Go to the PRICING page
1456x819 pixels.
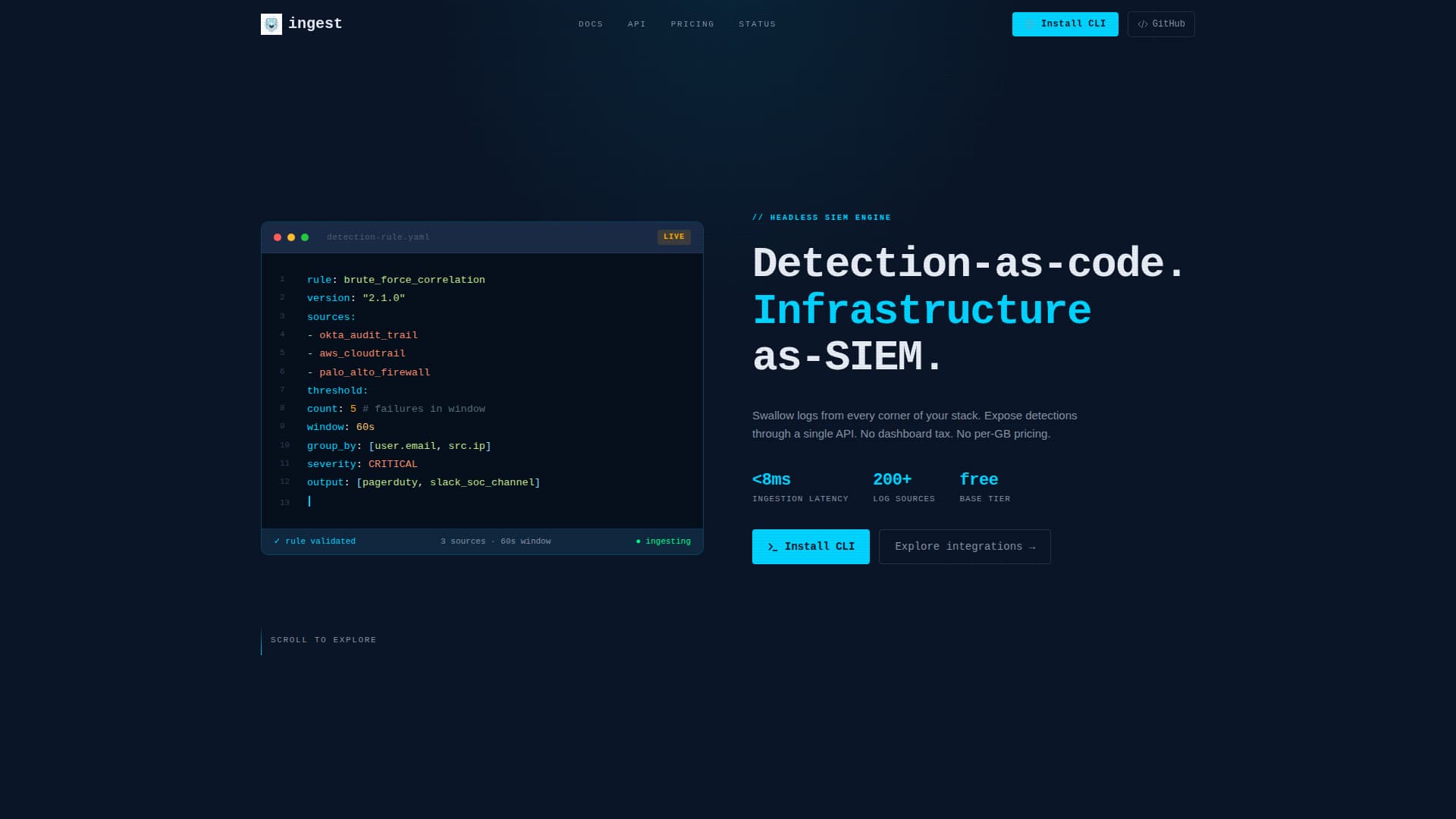[x=692, y=24]
